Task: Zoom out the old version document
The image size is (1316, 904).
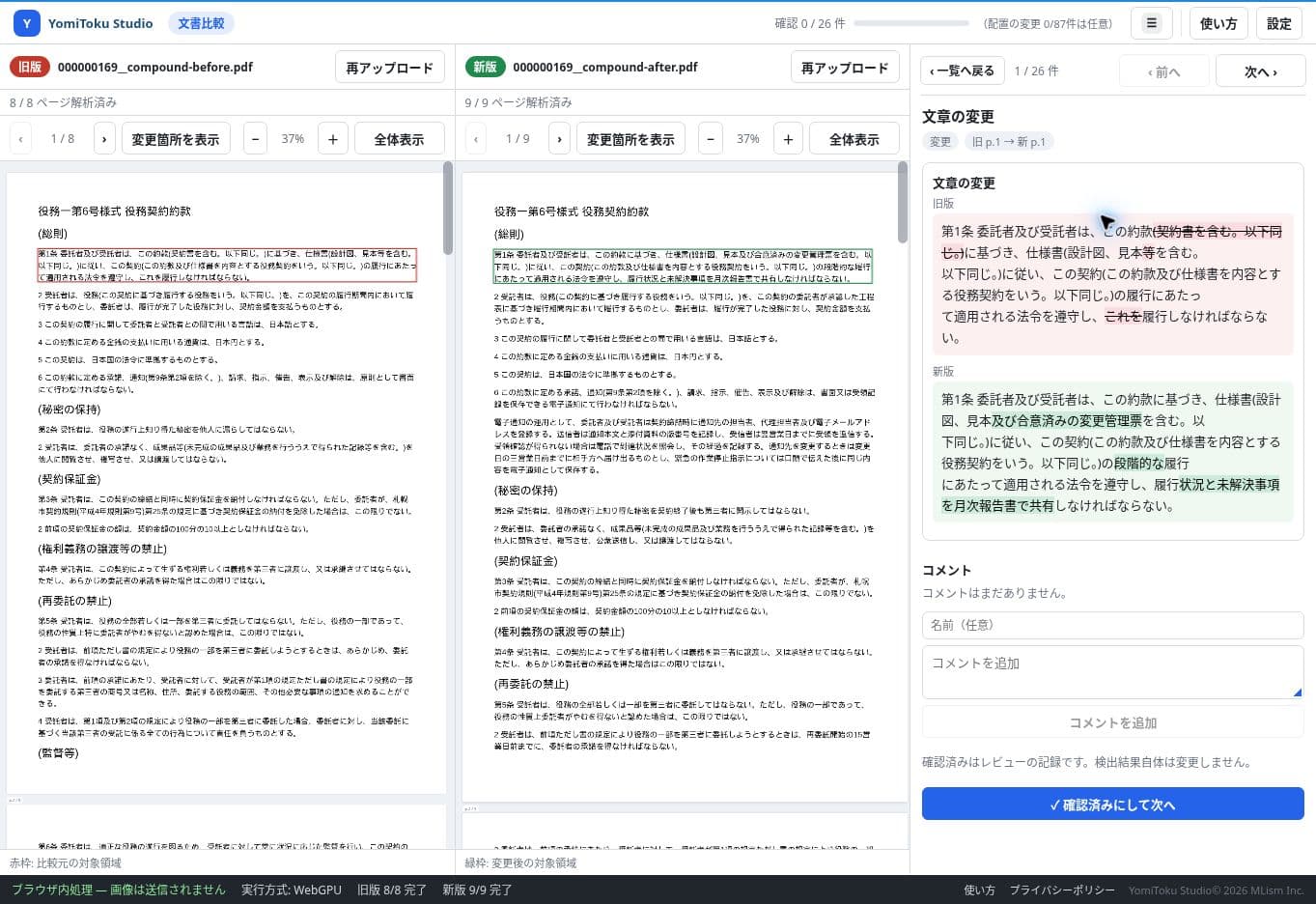Action: [255, 139]
